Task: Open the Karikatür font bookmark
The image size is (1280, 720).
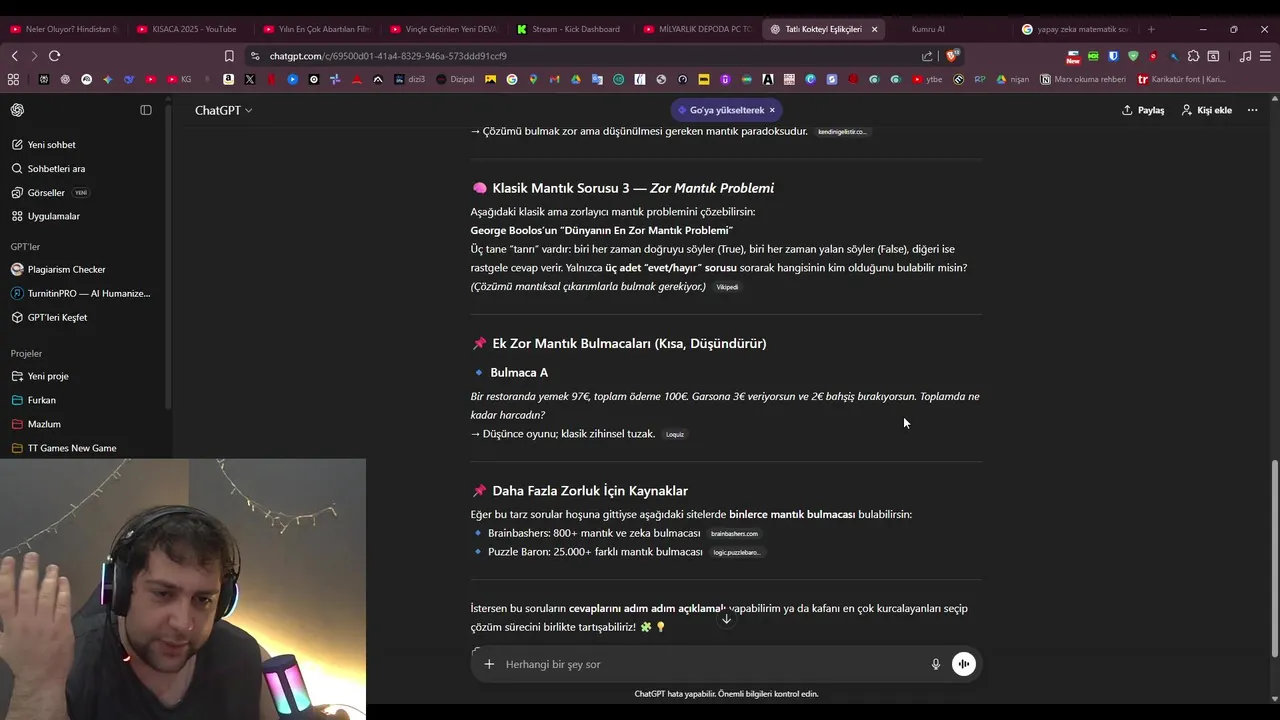Action: coord(1181,79)
